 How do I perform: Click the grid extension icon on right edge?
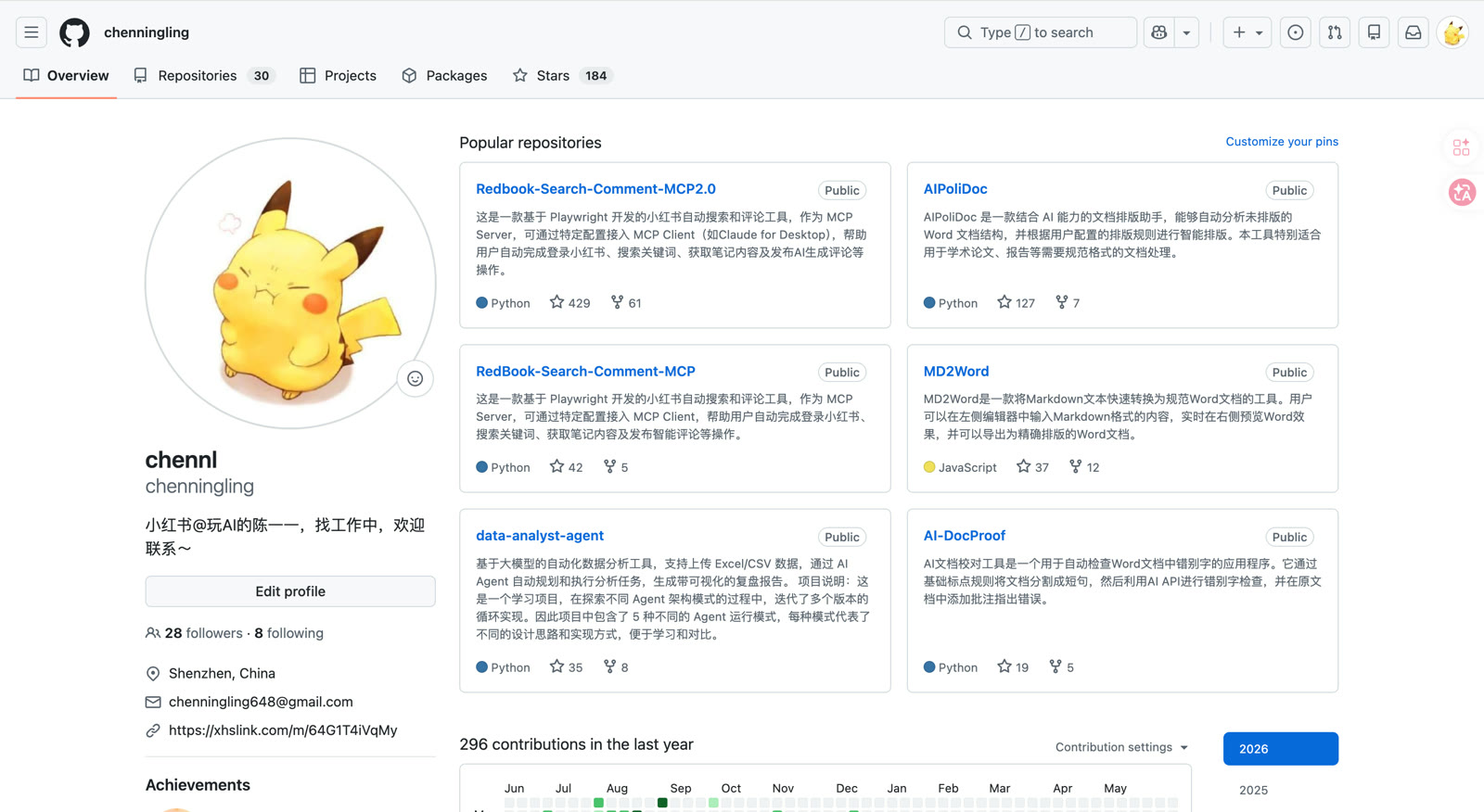pyautogui.click(x=1462, y=147)
